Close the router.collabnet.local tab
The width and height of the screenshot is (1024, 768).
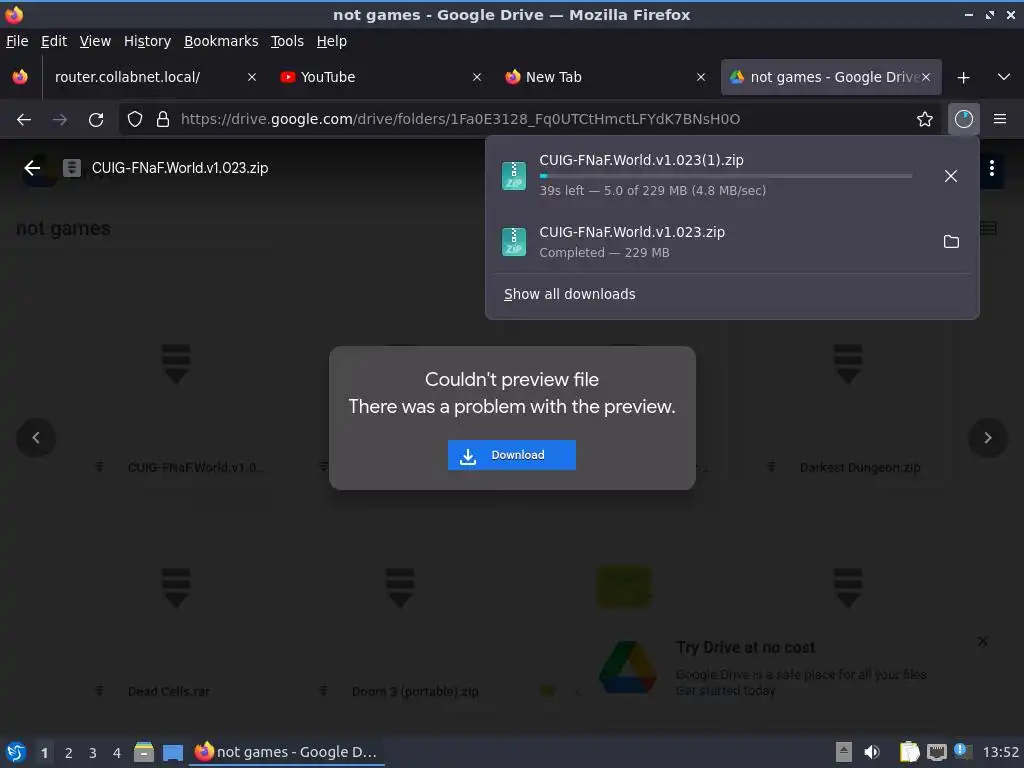coord(251,77)
